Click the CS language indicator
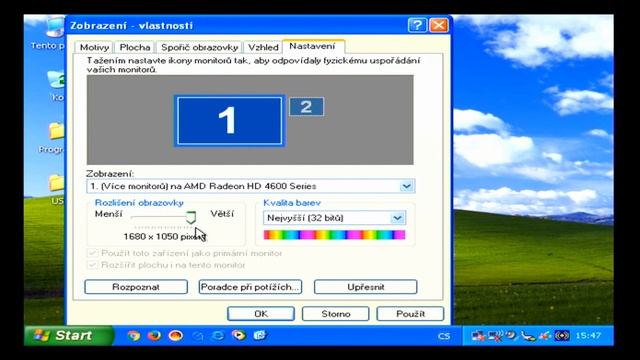This screenshot has height=360, width=640. point(444,336)
